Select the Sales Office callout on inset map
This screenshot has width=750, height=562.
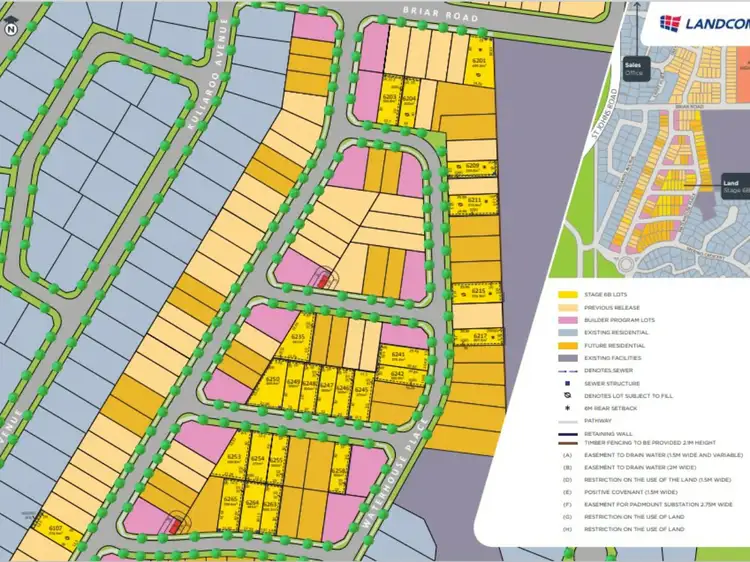[x=636, y=69]
